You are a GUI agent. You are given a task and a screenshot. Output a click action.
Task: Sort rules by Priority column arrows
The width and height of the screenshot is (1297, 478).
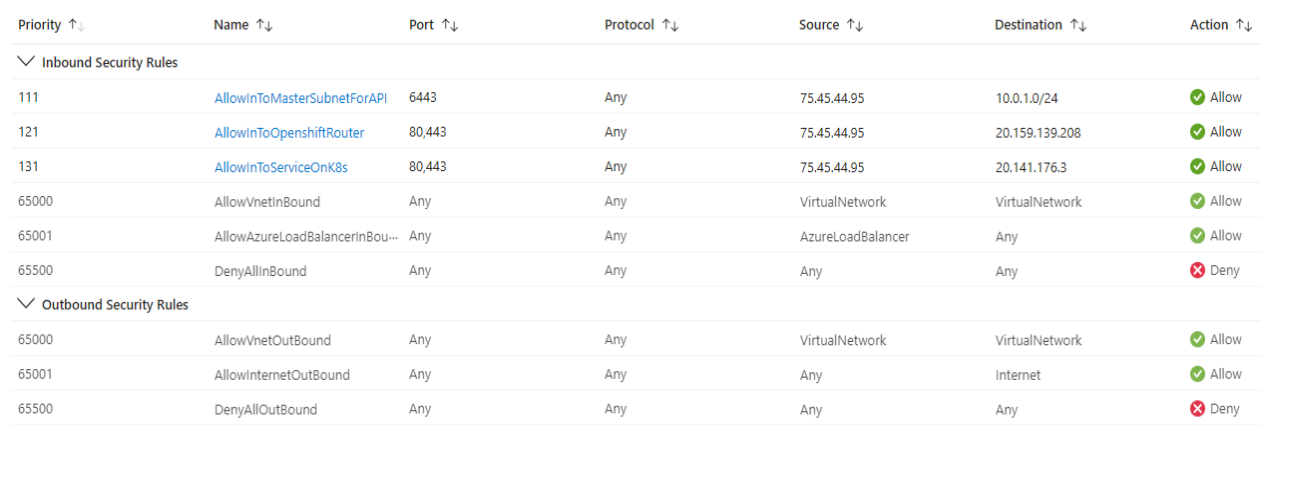coord(76,25)
